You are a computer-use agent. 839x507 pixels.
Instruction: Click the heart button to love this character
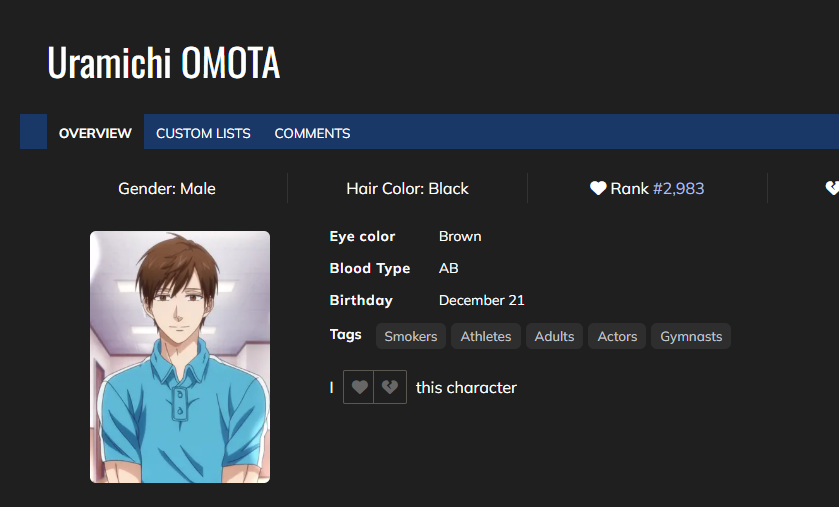pos(359,388)
